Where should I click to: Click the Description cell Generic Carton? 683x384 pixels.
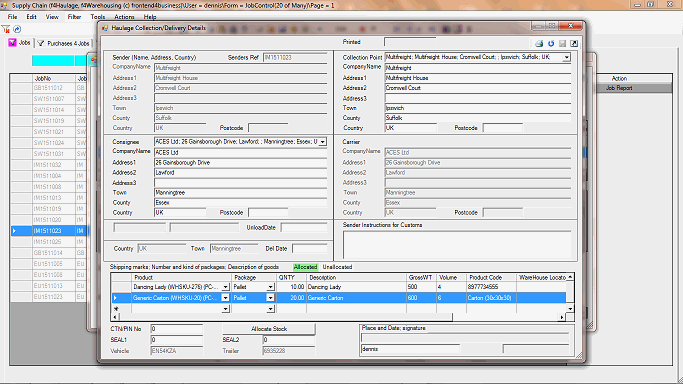(x=356, y=298)
